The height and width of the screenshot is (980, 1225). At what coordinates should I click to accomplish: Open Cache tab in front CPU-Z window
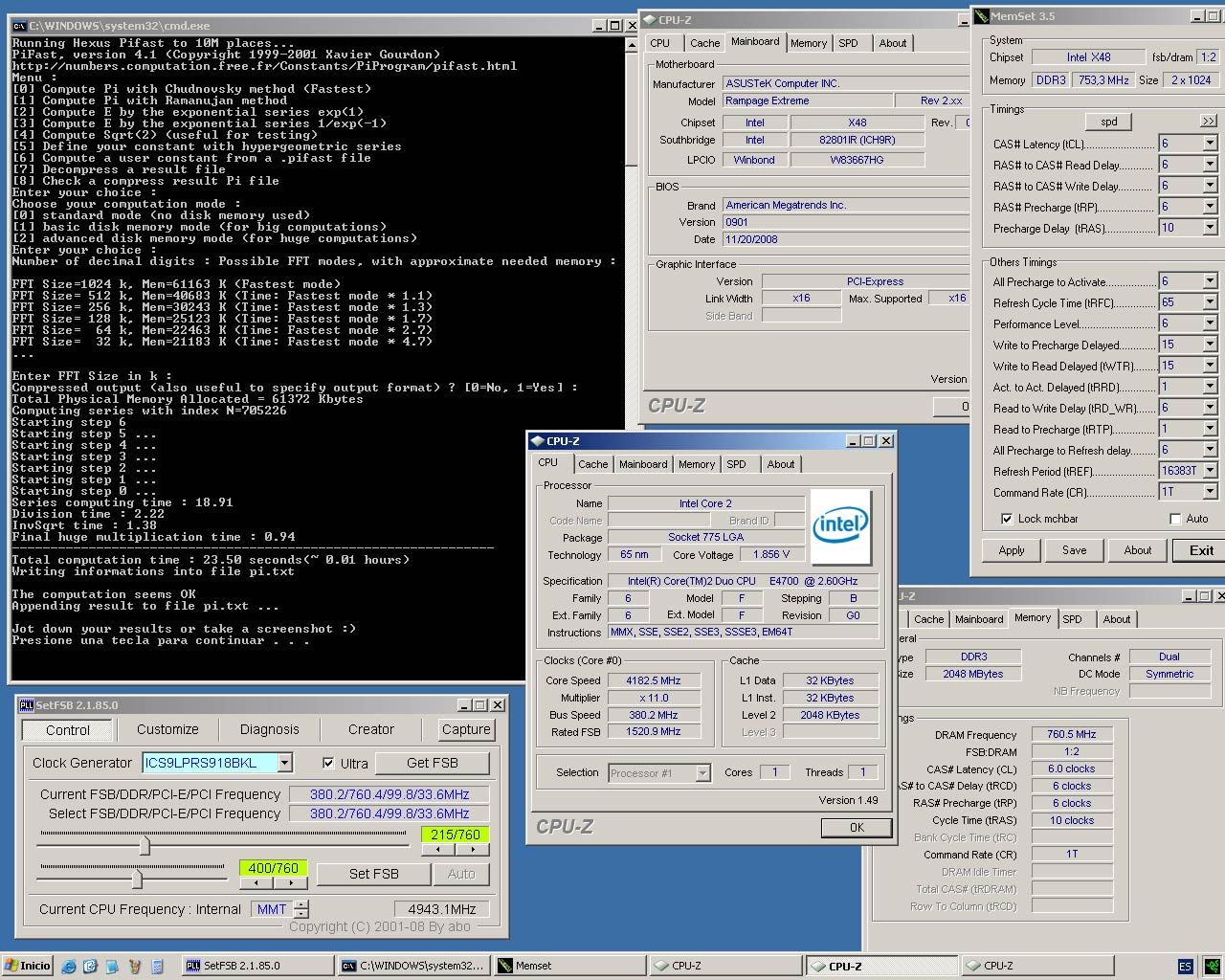pyautogui.click(x=592, y=464)
